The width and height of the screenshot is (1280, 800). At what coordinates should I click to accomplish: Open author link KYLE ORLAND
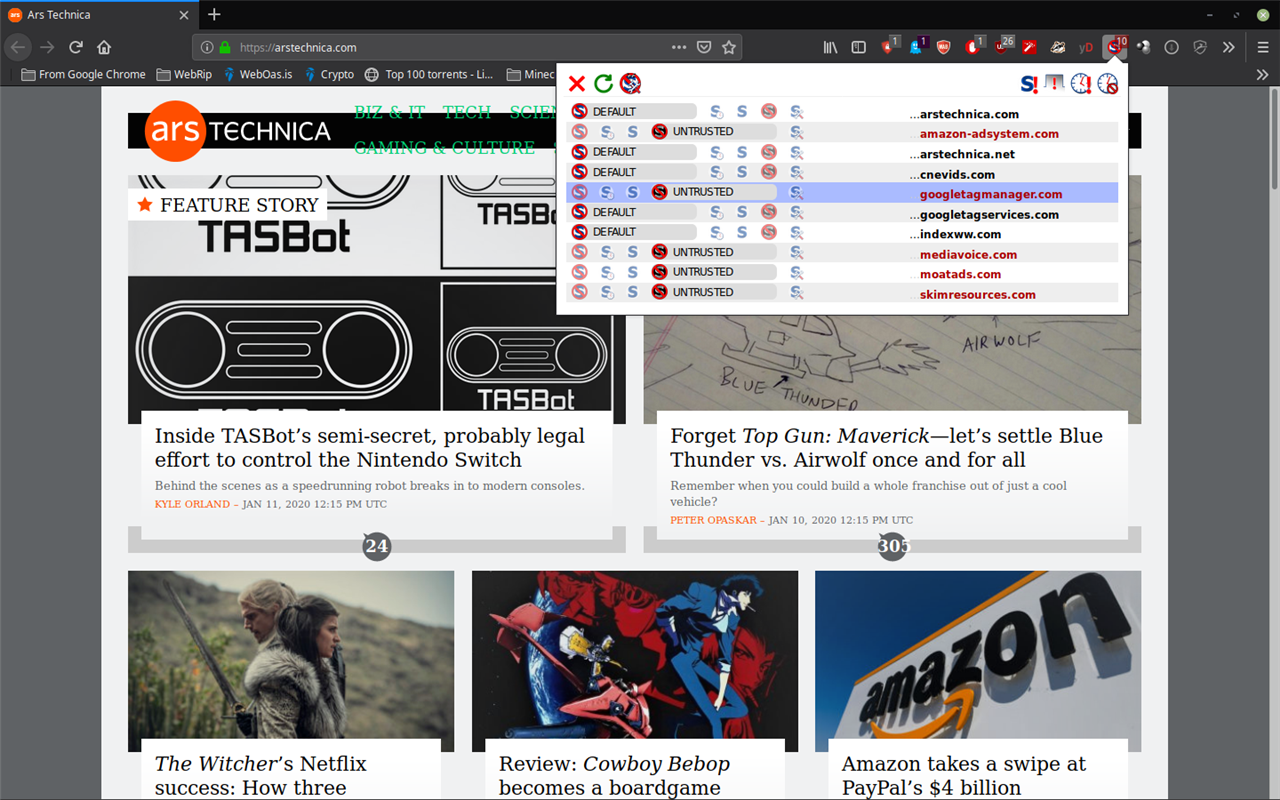[x=192, y=504]
